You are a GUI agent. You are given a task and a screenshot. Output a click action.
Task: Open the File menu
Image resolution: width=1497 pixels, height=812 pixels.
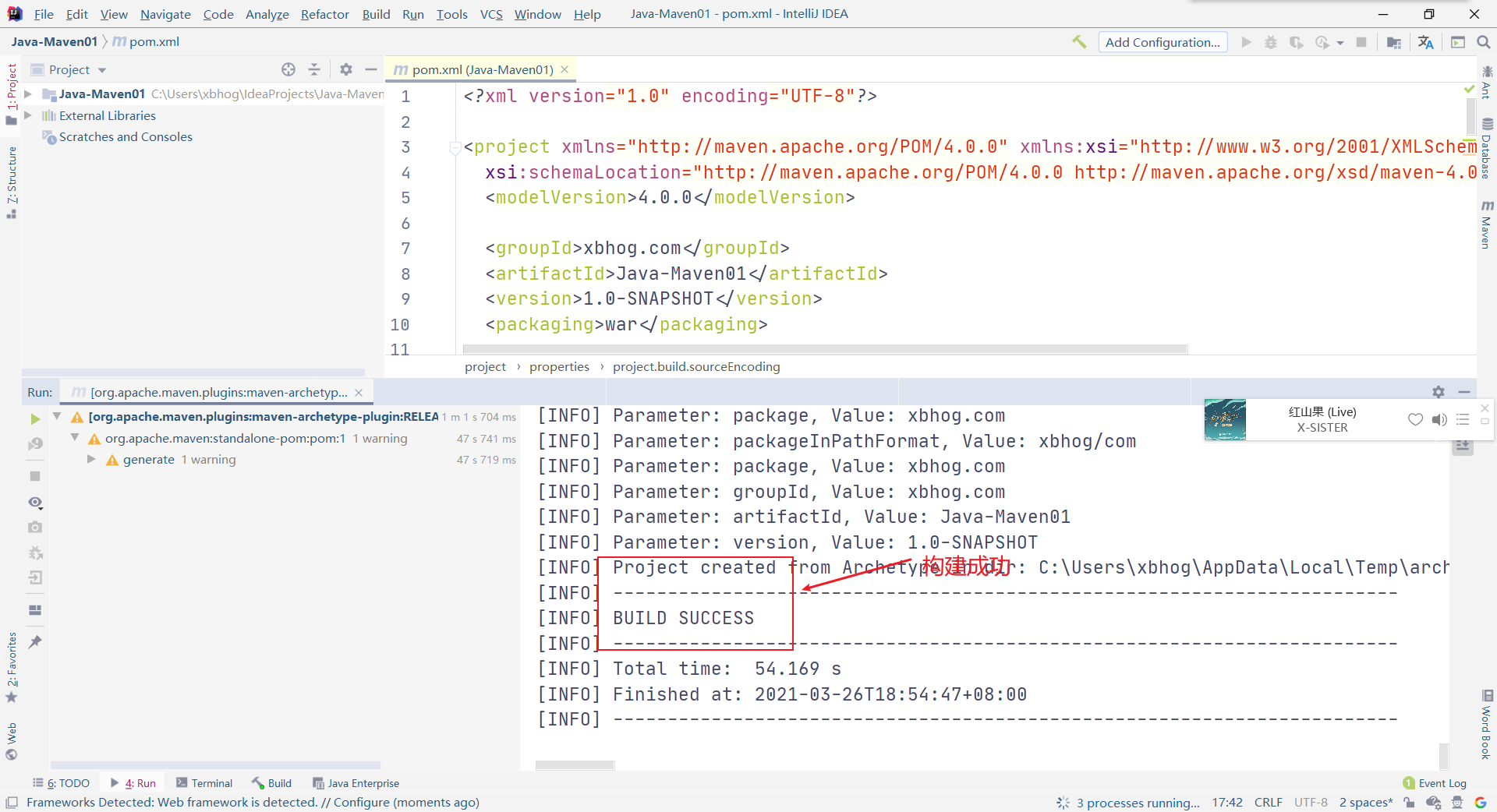coord(44,14)
